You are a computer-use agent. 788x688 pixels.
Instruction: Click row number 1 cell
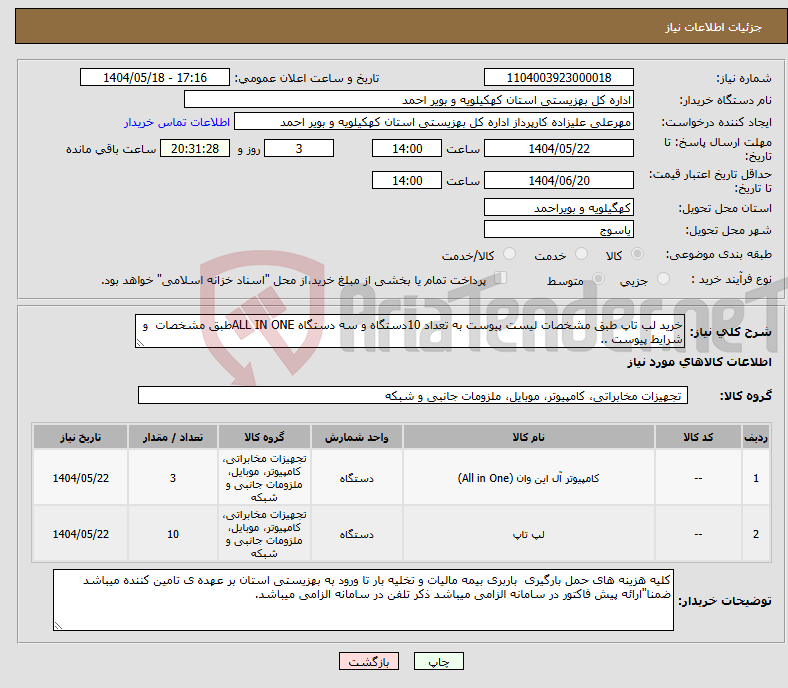tap(756, 478)
